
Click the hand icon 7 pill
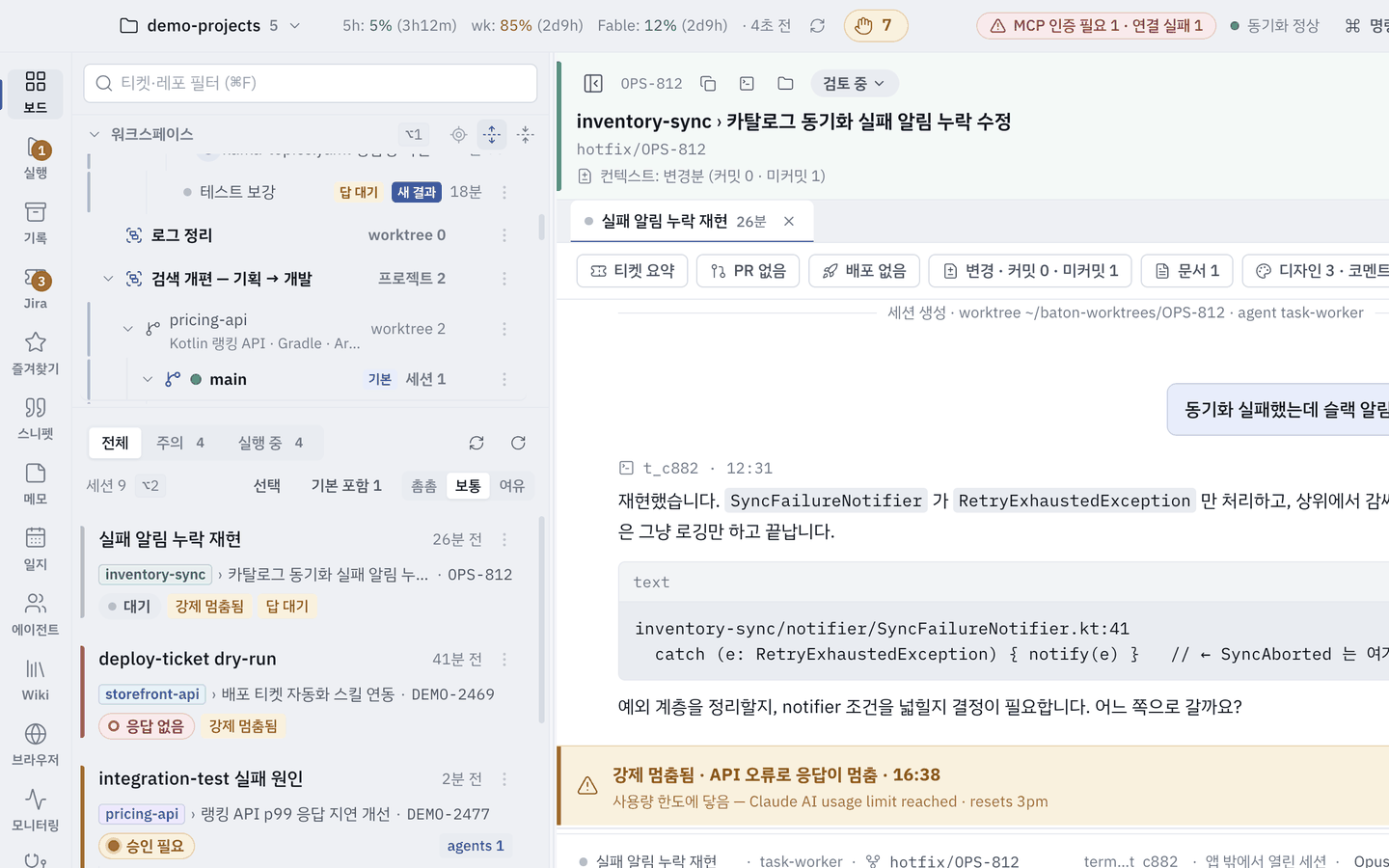(876, 26)
